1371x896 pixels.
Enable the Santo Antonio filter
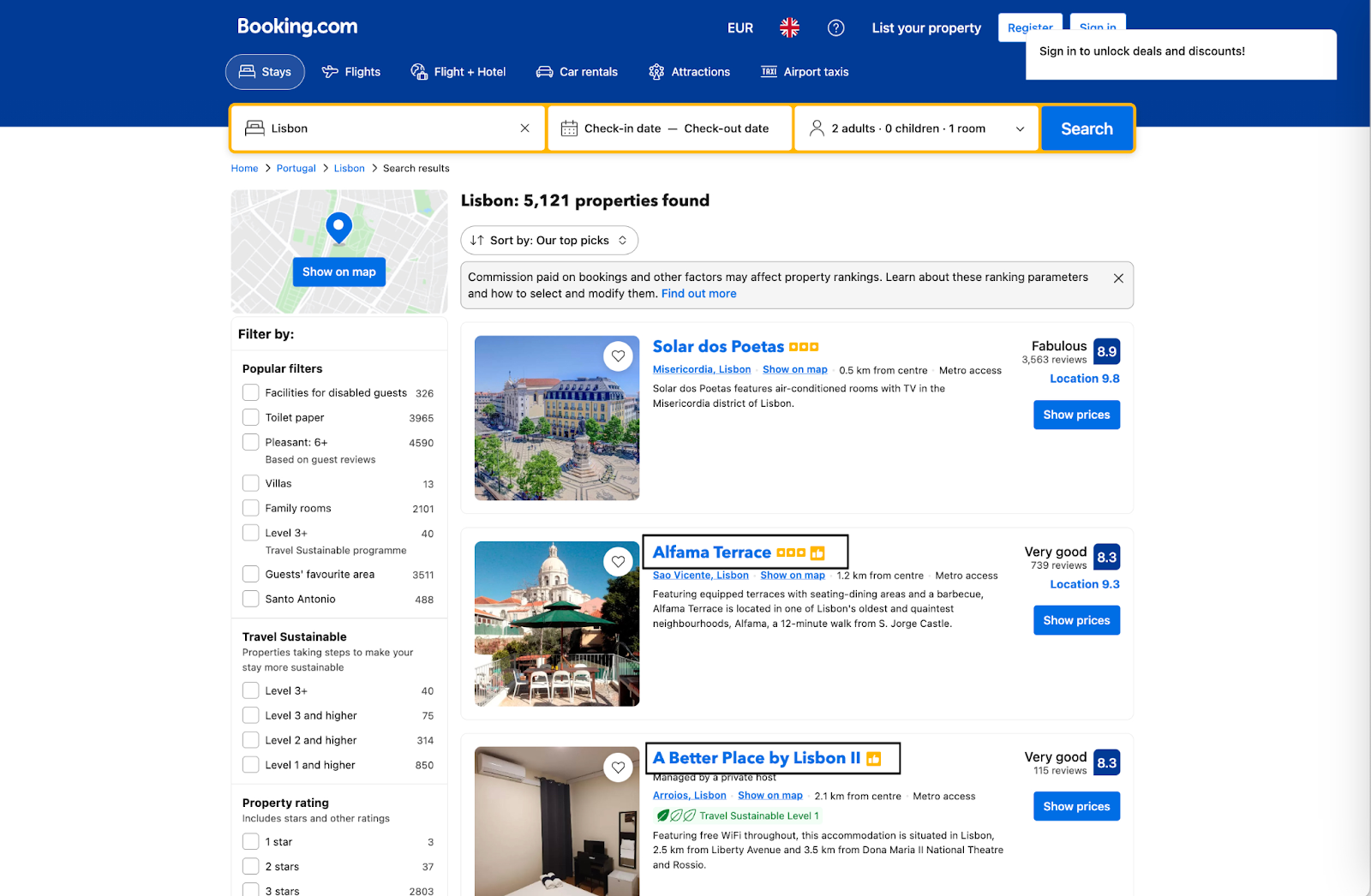click(250, 599)
